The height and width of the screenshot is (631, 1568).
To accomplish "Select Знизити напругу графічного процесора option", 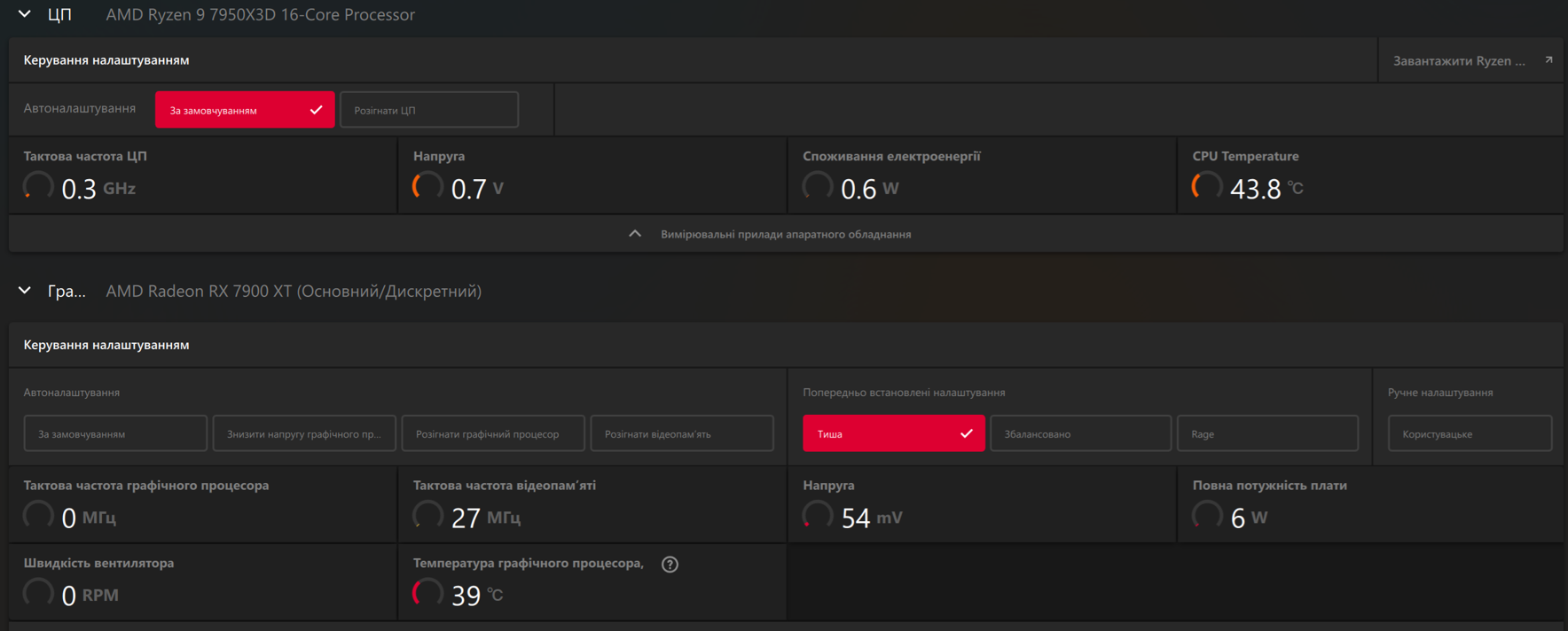I will [304, 433].
